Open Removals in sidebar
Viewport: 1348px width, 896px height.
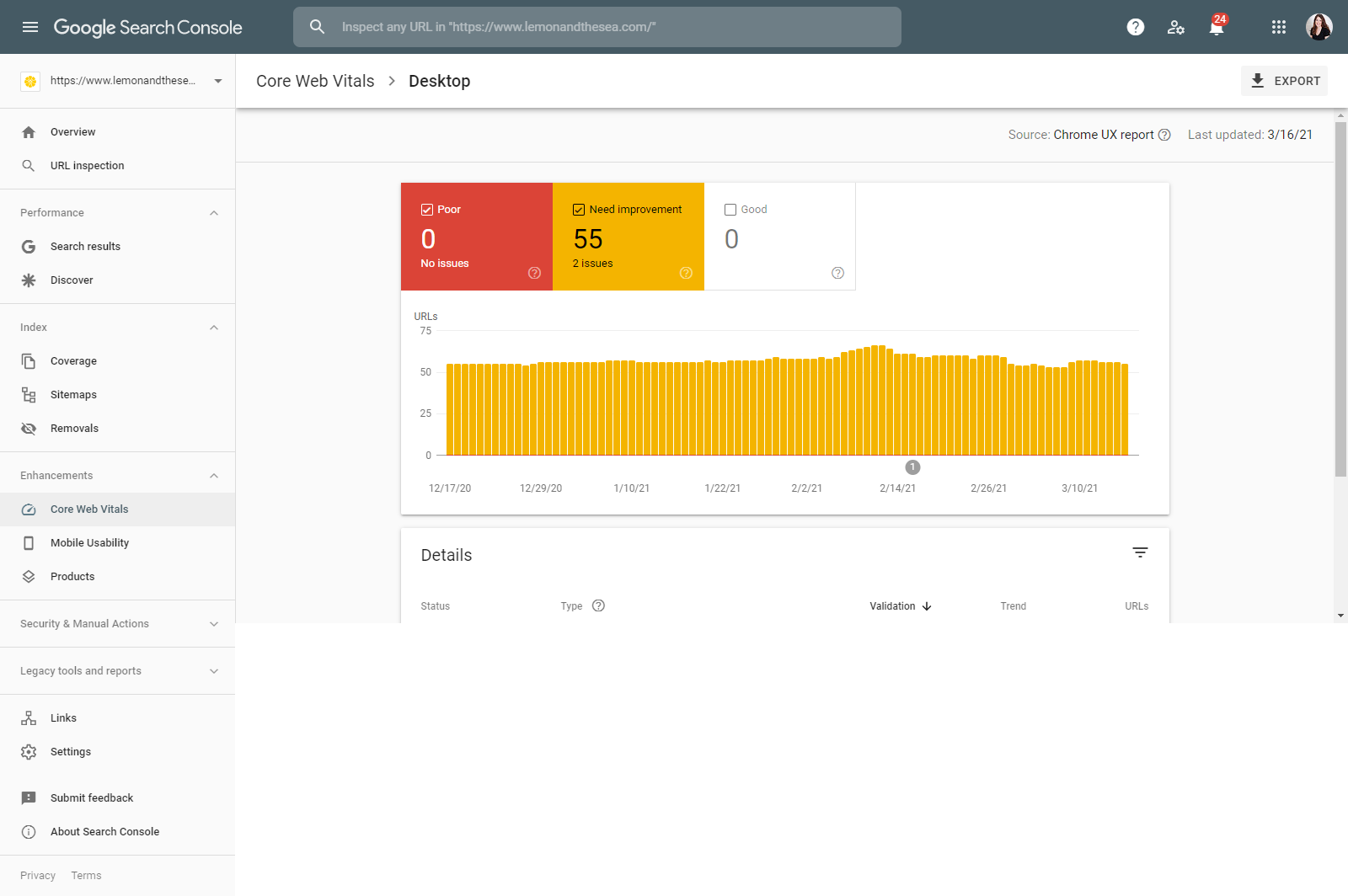[117, 429]
